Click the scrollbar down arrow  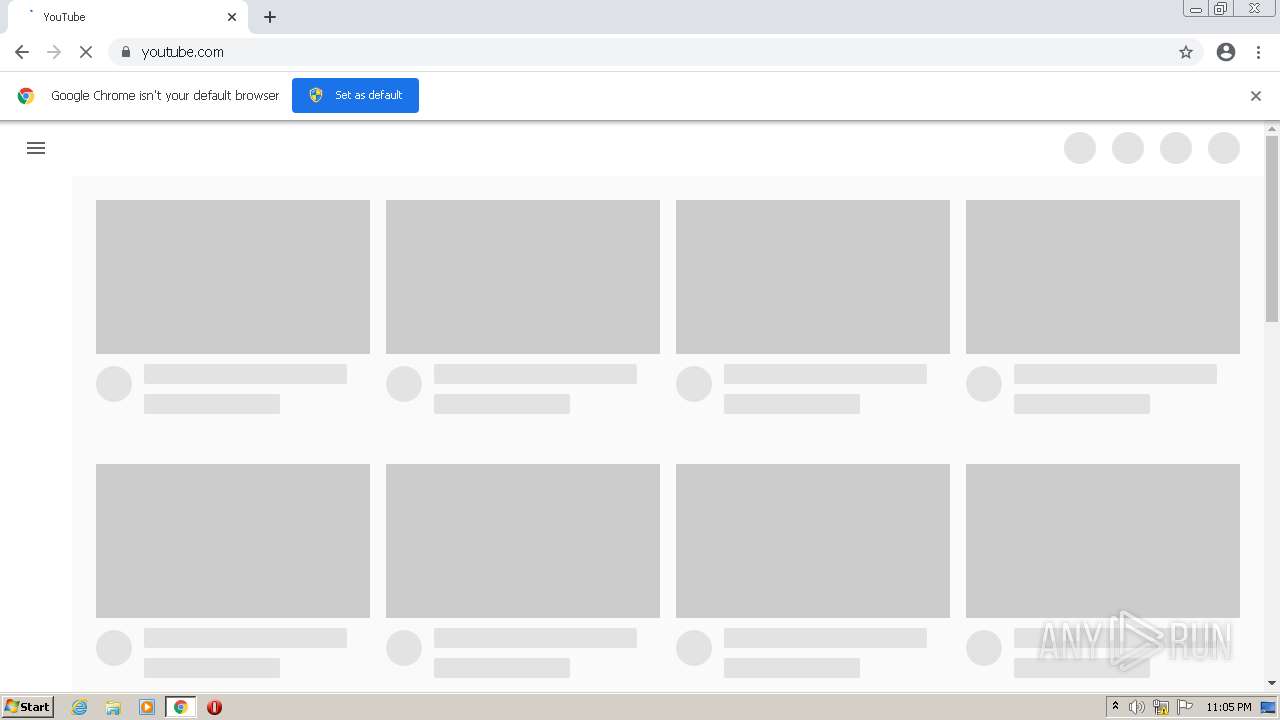[x=1272, y=683]
